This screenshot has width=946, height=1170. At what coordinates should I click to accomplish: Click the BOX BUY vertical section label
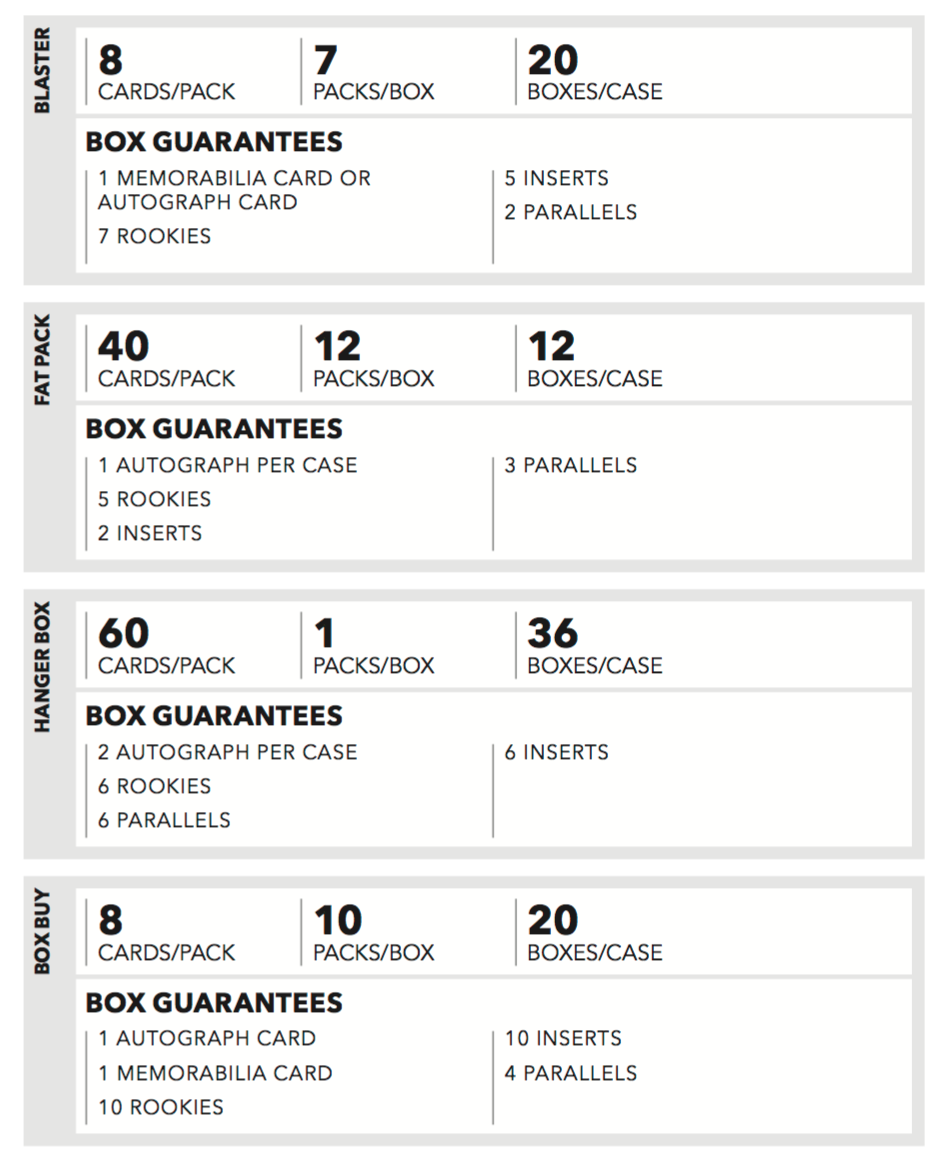tap(42, 932)
